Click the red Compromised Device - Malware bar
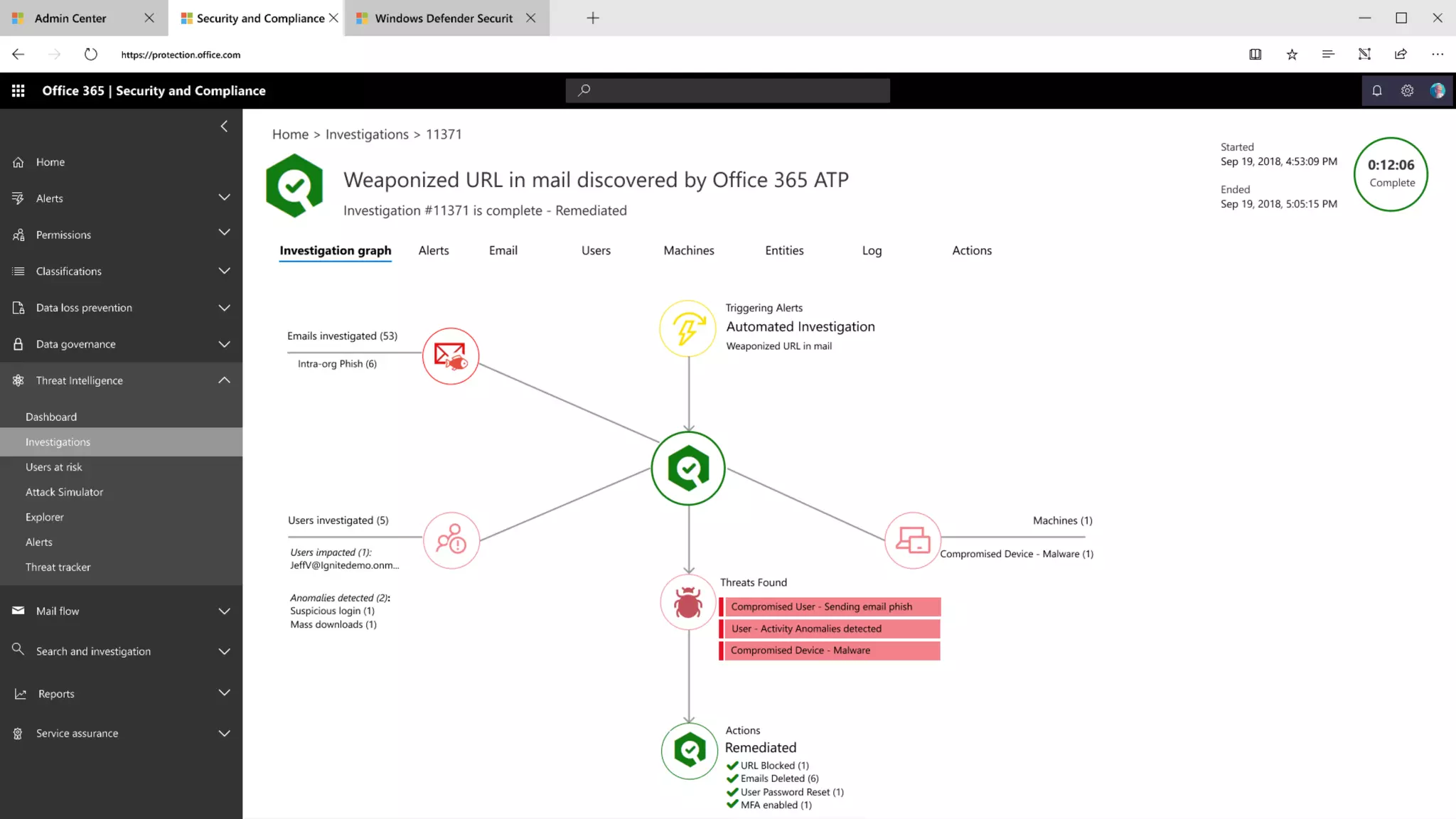The height and width of the screenshot is (819, 1456). pyautogui.click(x=830, y=651)
